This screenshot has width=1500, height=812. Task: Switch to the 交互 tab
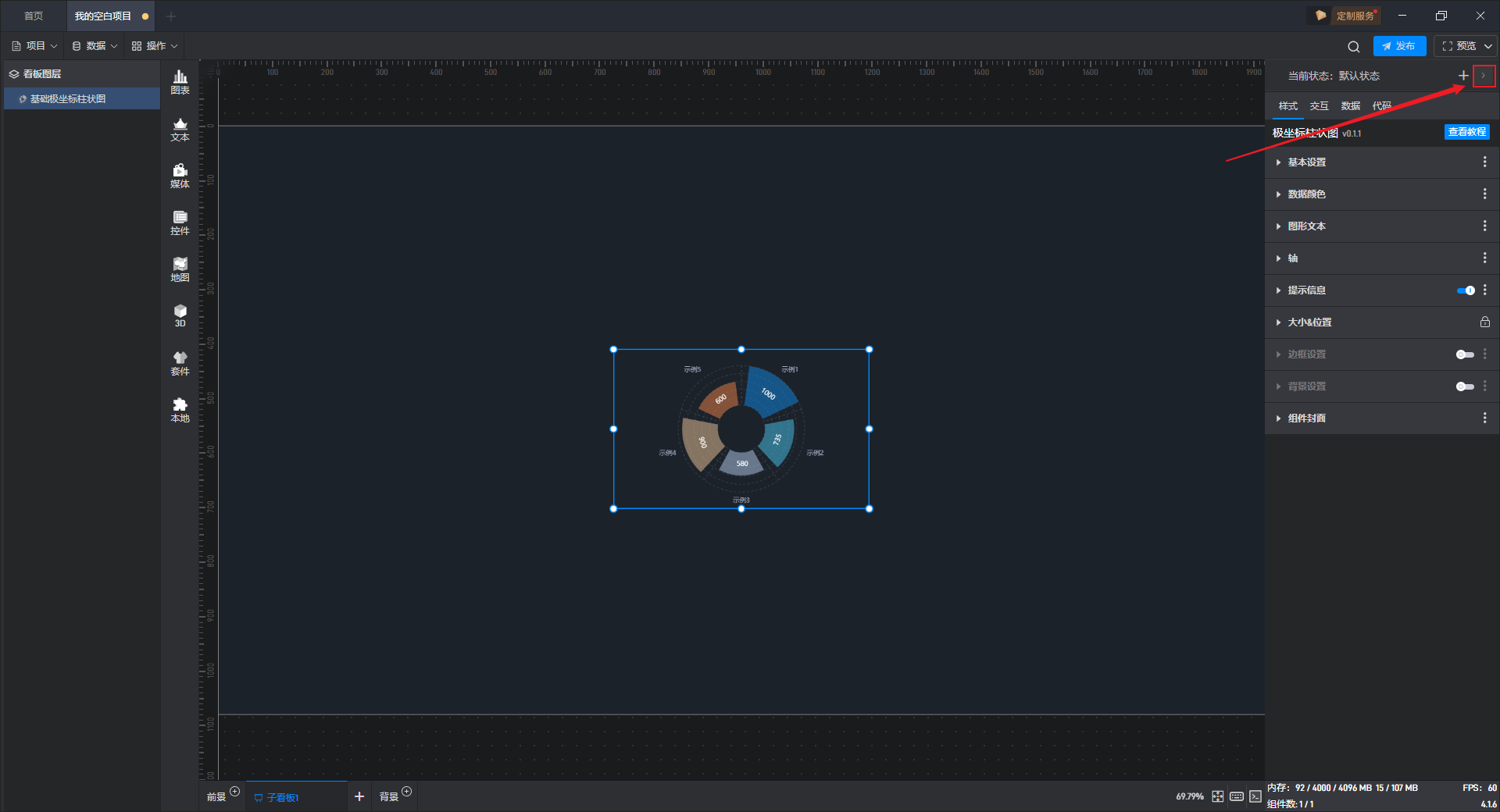1319,106
